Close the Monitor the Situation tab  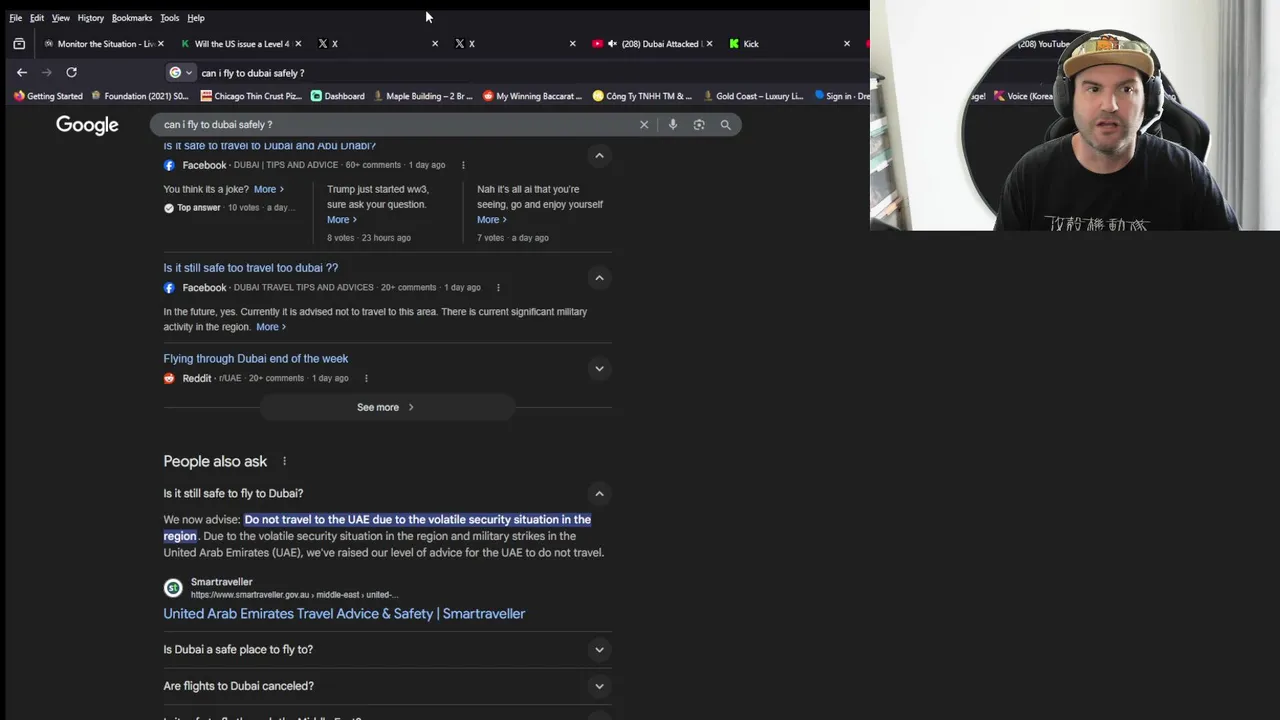tap(160, 44)
